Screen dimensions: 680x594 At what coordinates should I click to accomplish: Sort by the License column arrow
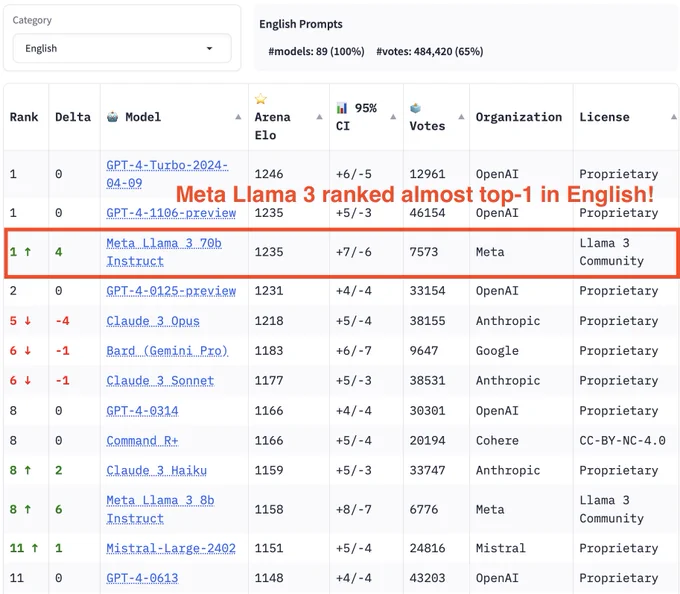[673, 117]
